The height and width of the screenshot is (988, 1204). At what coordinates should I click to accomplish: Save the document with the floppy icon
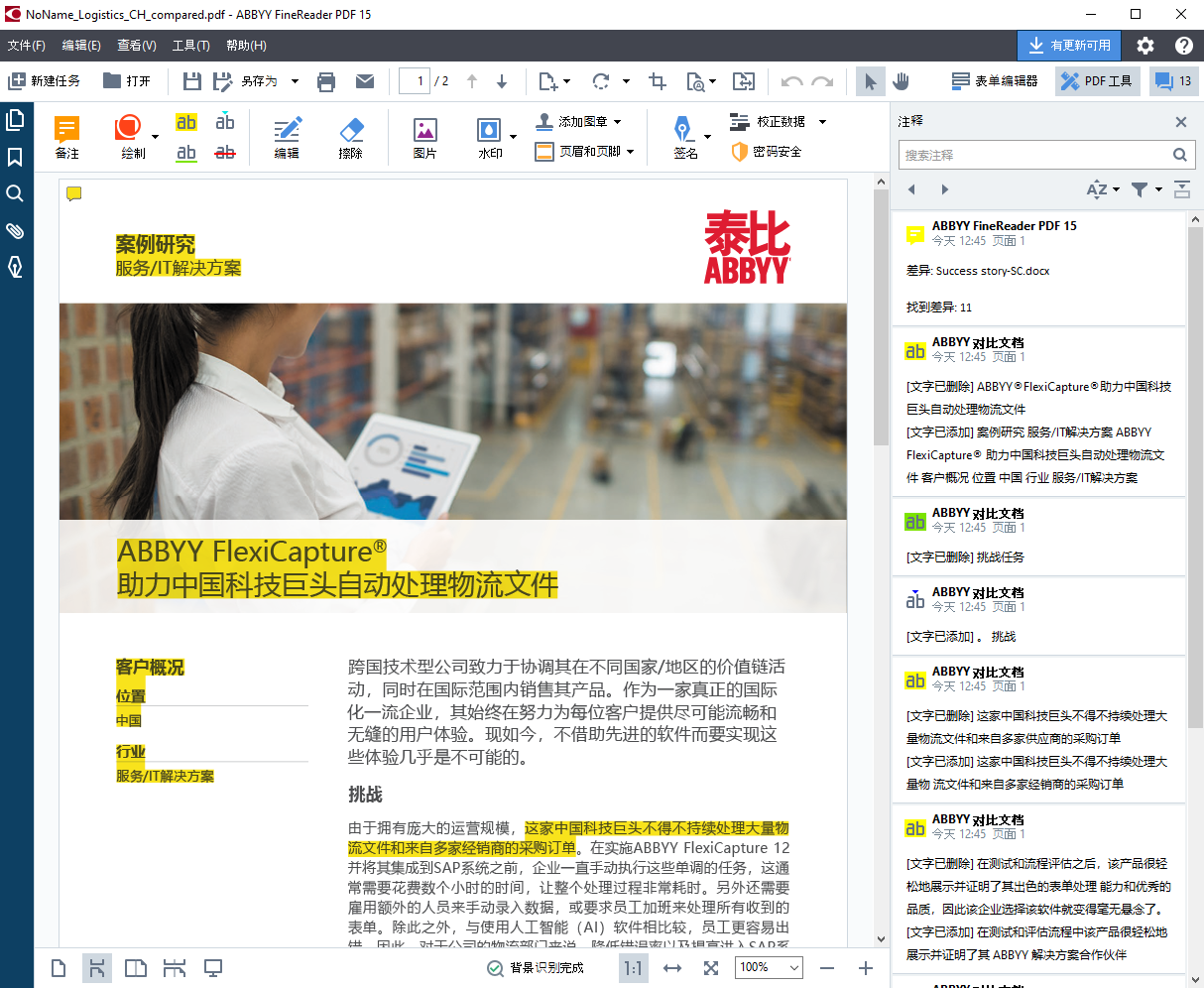click(192, 81)
